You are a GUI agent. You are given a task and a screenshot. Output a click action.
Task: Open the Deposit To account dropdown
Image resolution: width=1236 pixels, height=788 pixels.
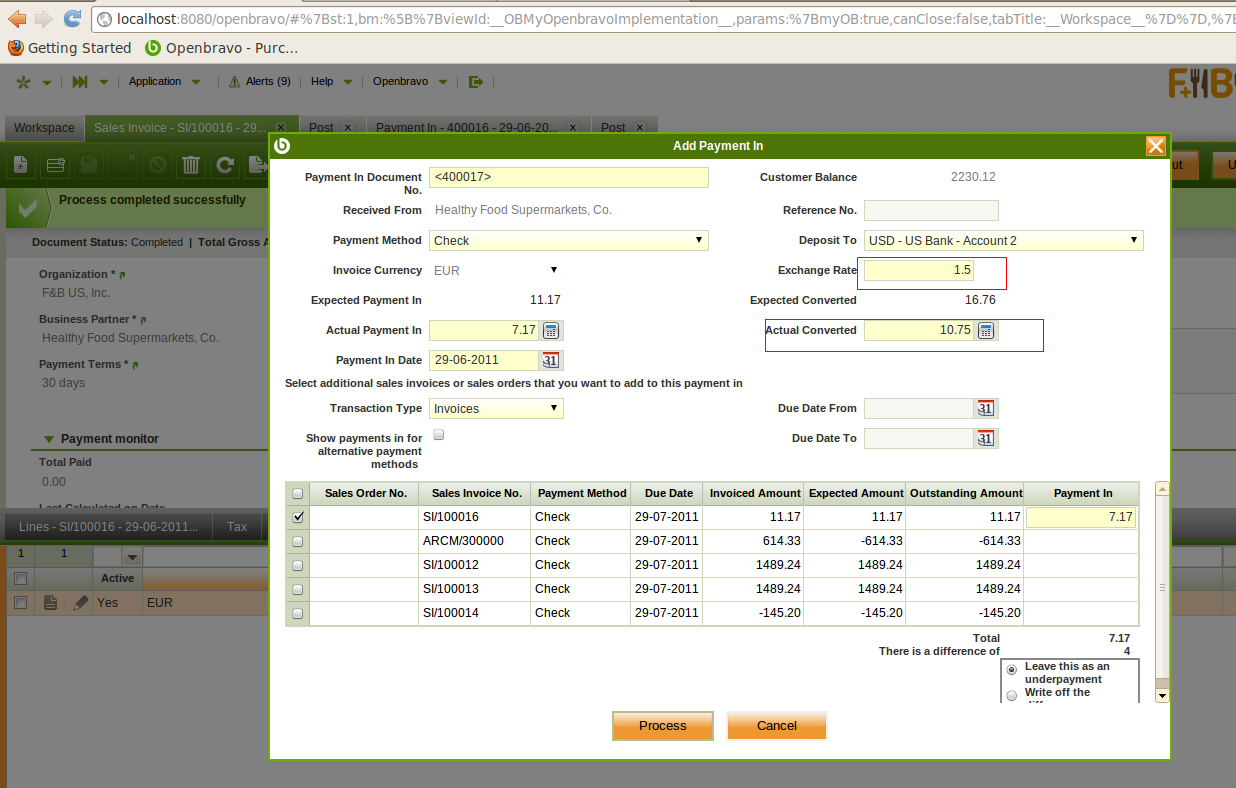1004,240
